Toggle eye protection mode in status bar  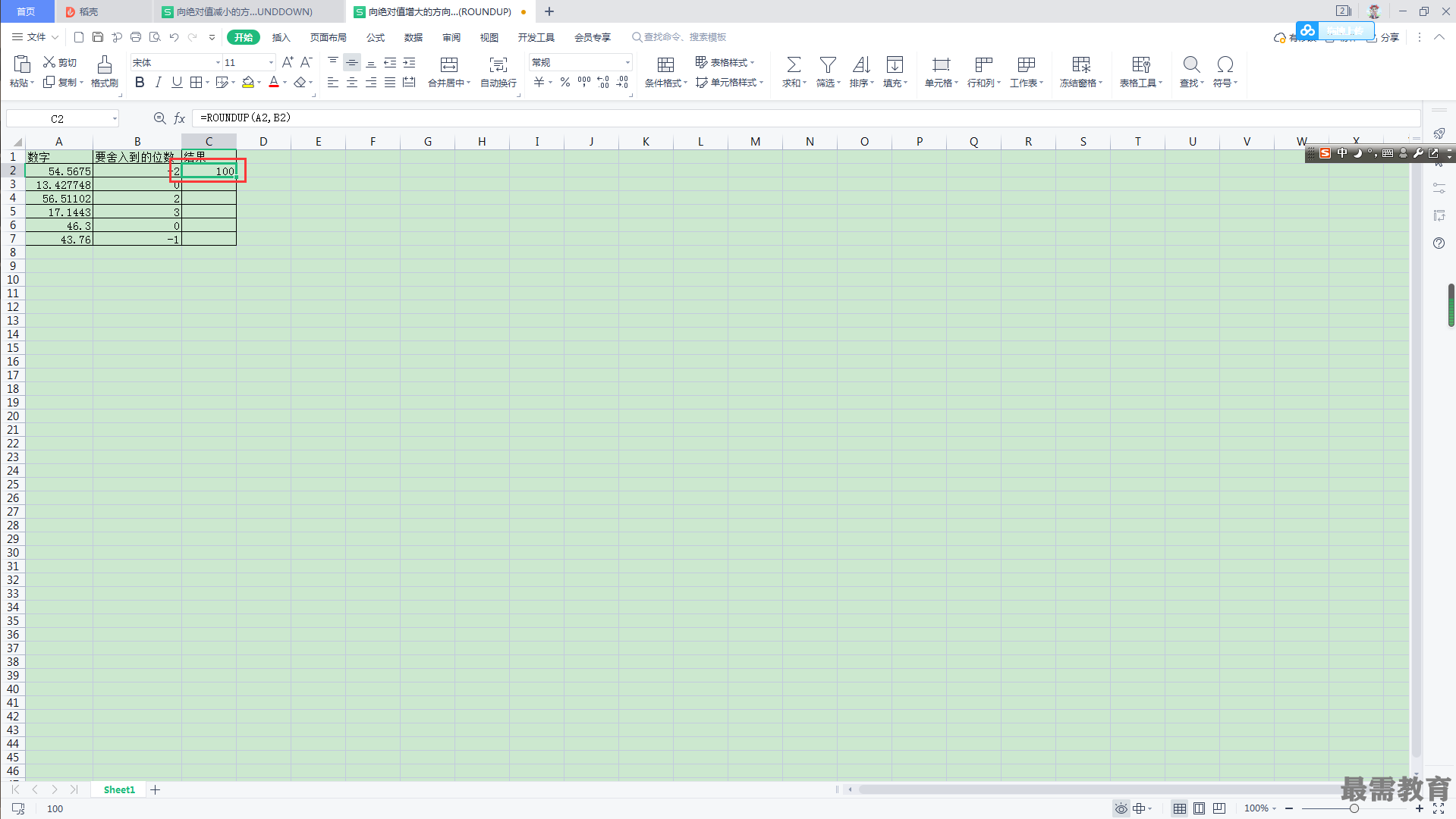coord(1121,808)
